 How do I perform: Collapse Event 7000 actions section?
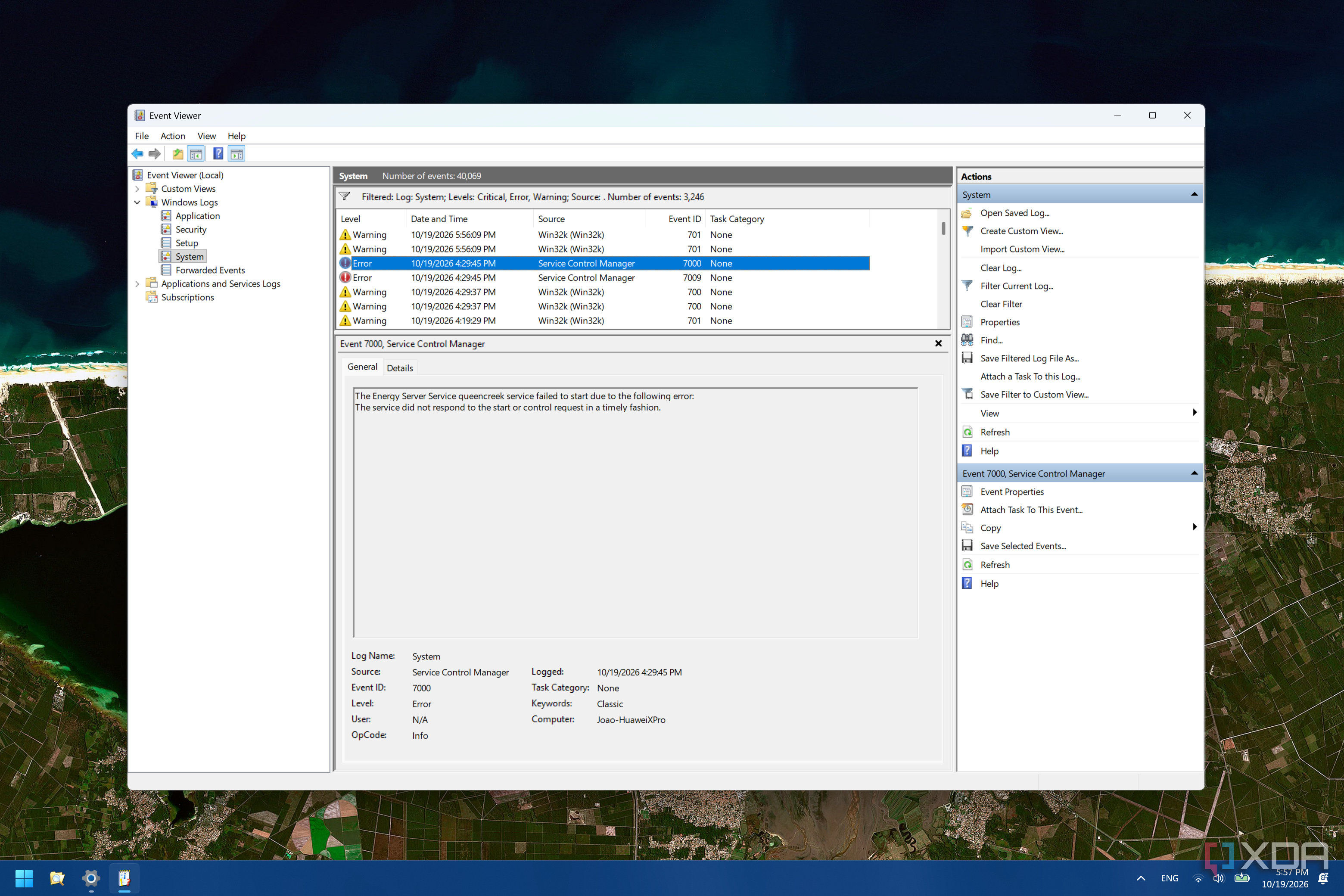coord(1194,473)
